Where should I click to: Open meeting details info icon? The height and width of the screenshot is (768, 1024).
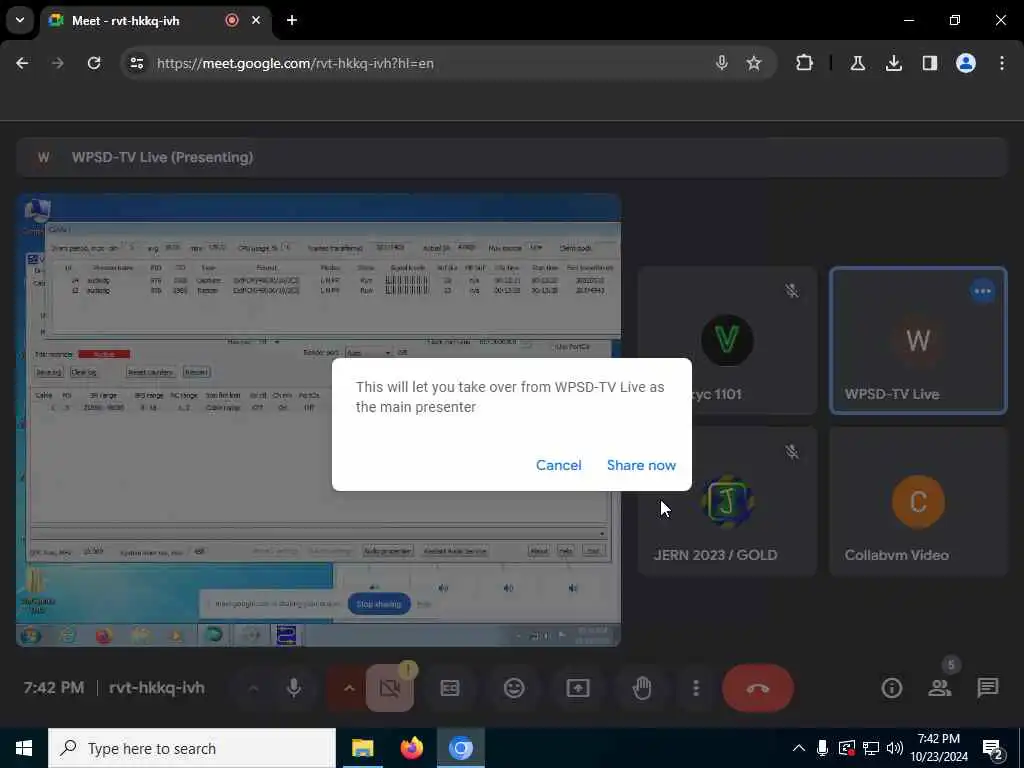click(891, 688)
